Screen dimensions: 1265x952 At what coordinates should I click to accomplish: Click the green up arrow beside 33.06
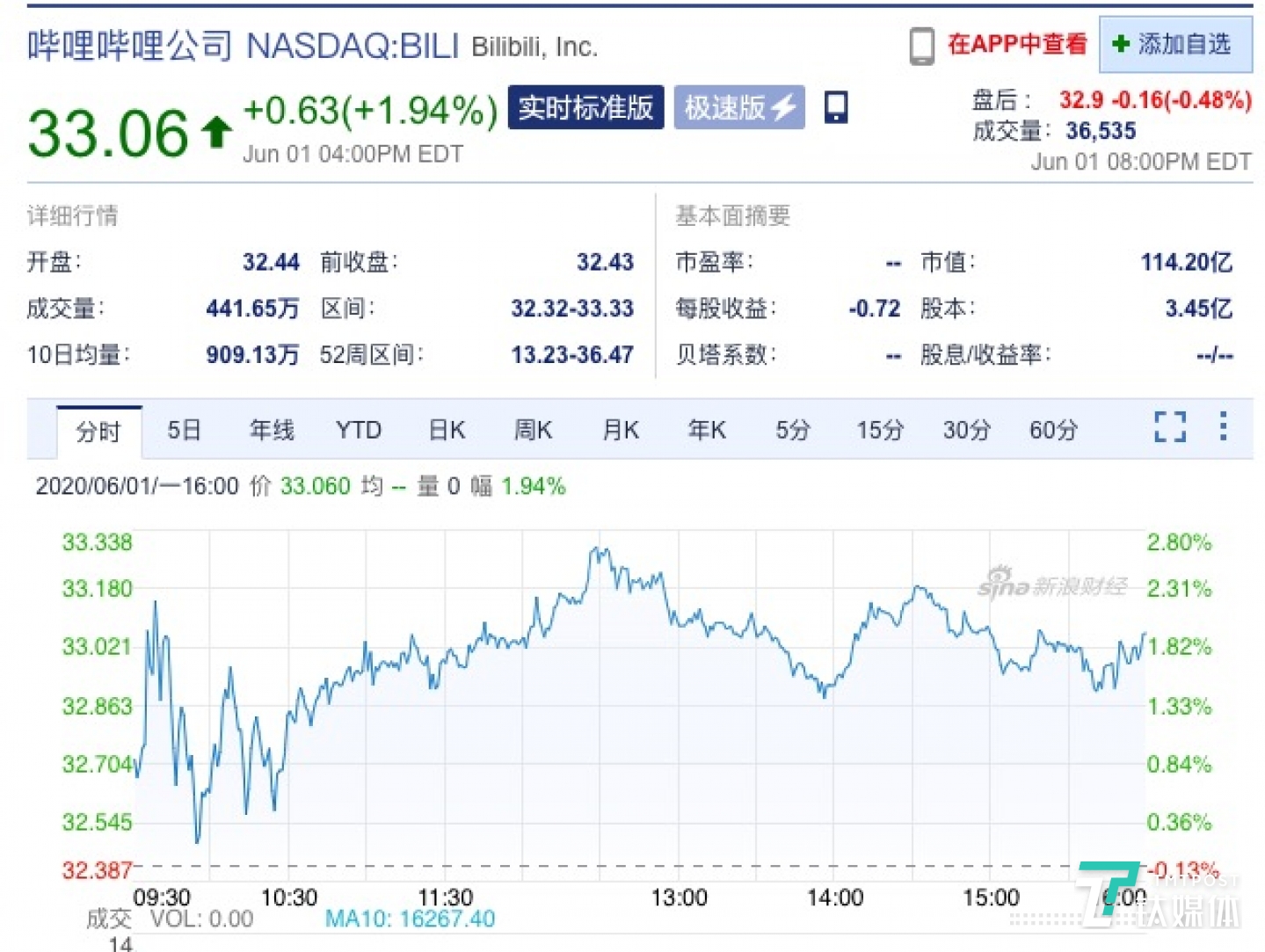click(x=216, y=133)
